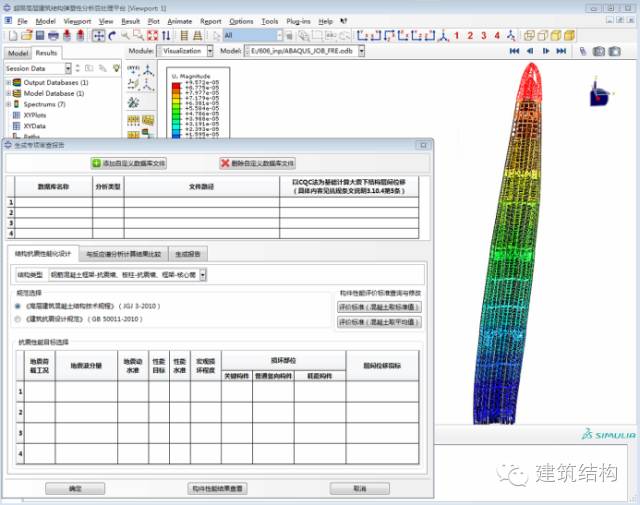640x505 pixels.
Task: Select the Rotate view tool
Action: pyautogui.click(x=112, y=36)
